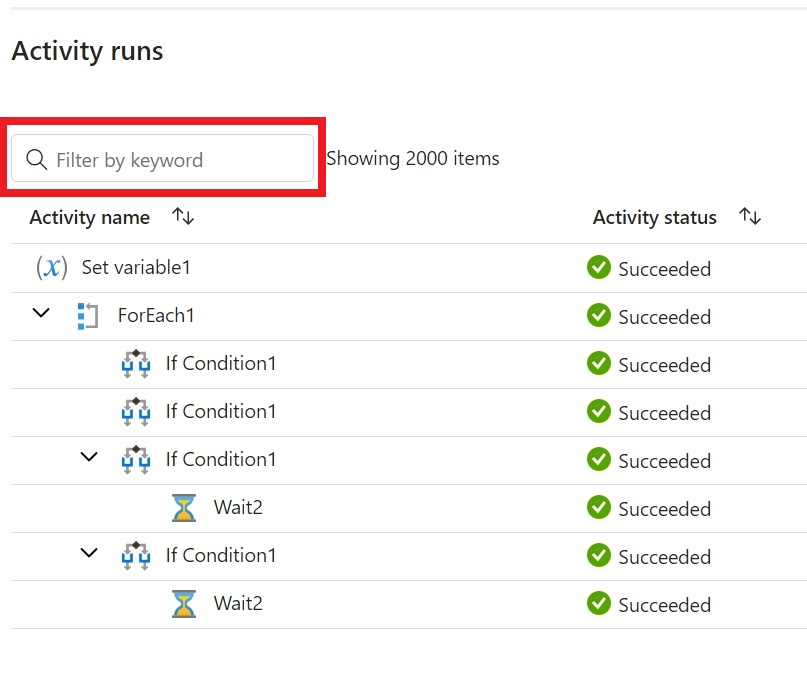This screenshot has width=807, height=683.
Task: Click the search magnifier icon in filter box
Action: point(37,160)
